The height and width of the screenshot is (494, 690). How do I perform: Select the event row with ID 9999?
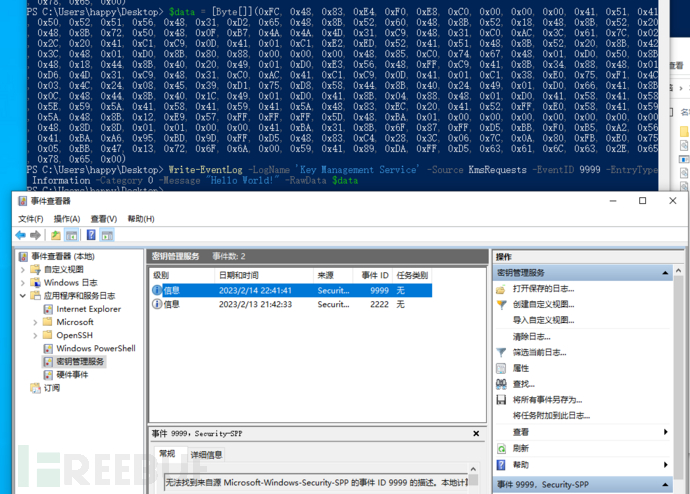(x=291, y=291)
